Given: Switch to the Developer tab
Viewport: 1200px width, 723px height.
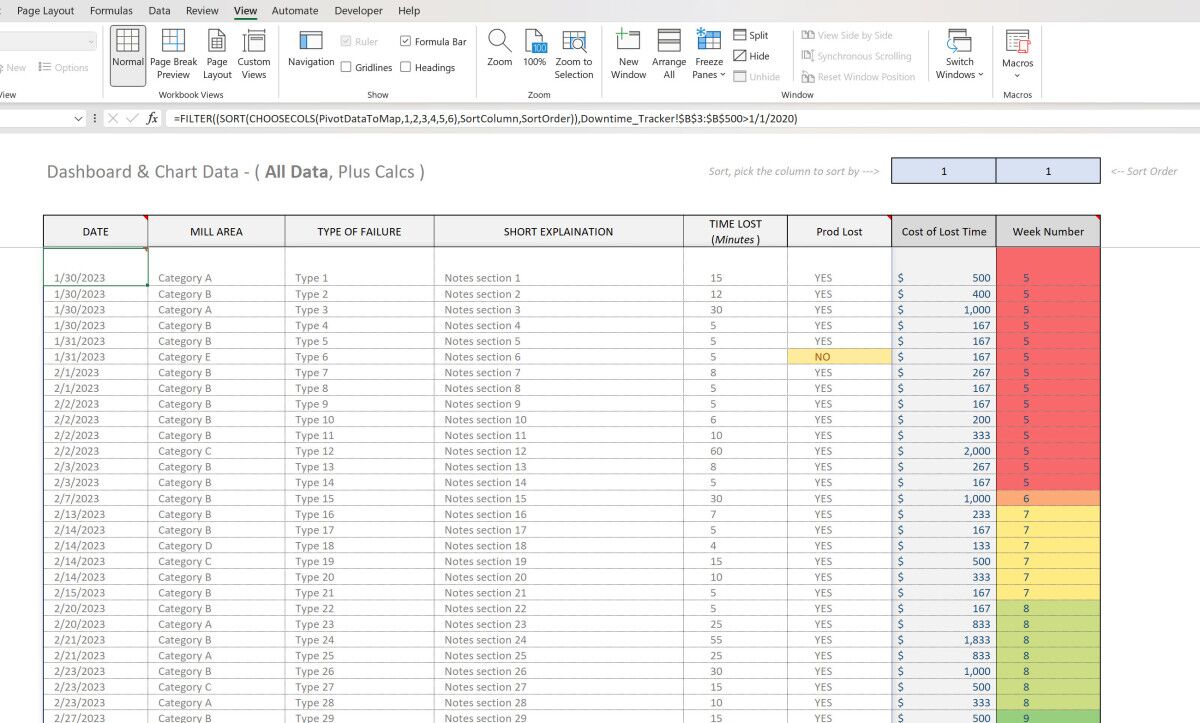Looking at the screenshot, I should (358, 11).
